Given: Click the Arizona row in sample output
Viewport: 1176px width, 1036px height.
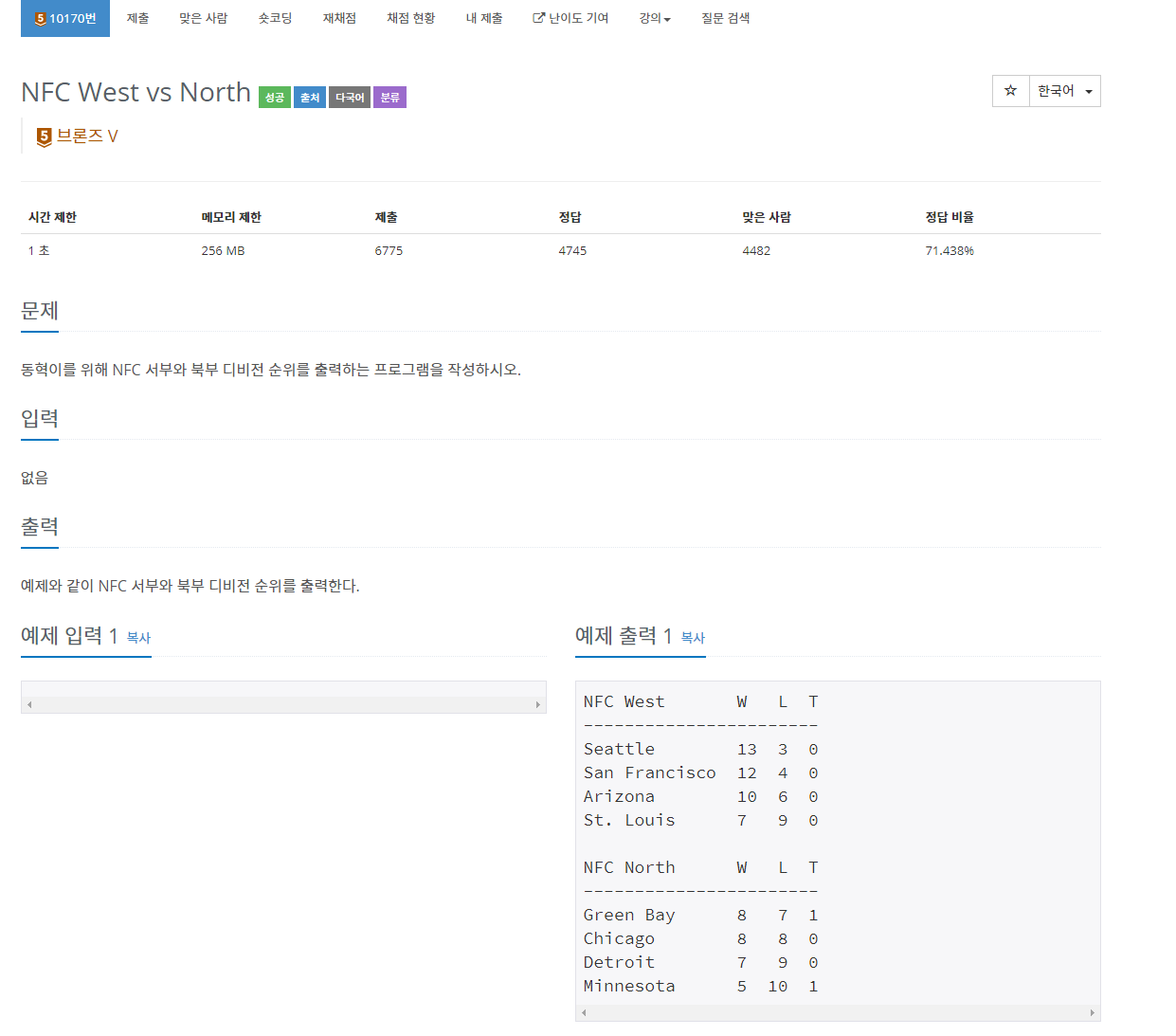Looking at the screenshot, I should point(701,796).
